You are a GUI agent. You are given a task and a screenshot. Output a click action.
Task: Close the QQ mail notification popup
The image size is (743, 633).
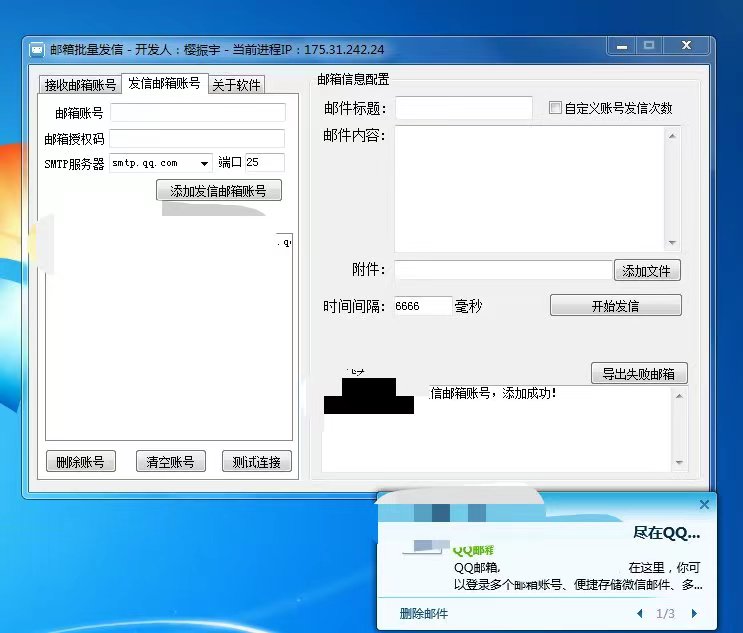click(704, 505)
